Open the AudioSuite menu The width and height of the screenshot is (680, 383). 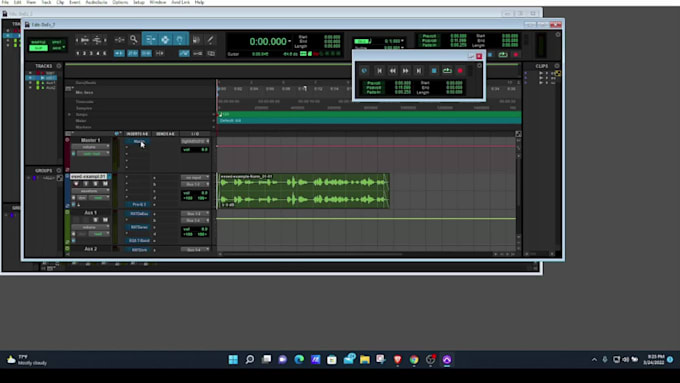96,2
